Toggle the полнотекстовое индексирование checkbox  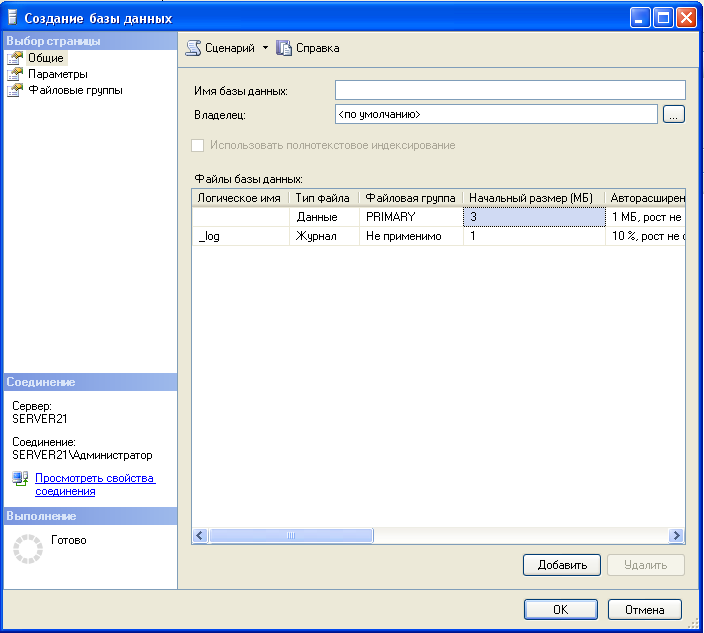click(198, 145)
